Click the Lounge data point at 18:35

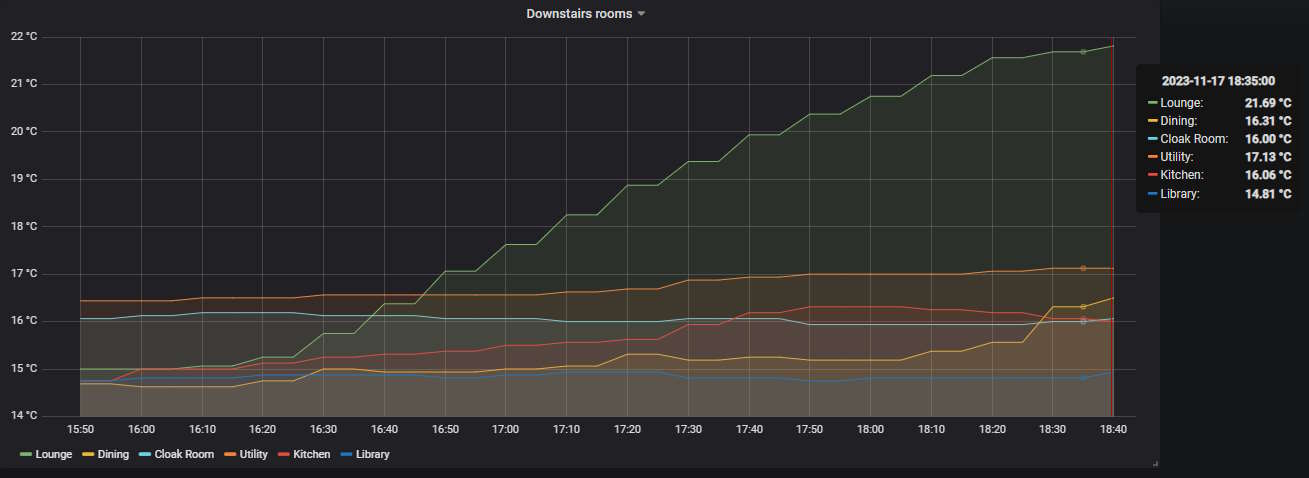(1083, 52)
